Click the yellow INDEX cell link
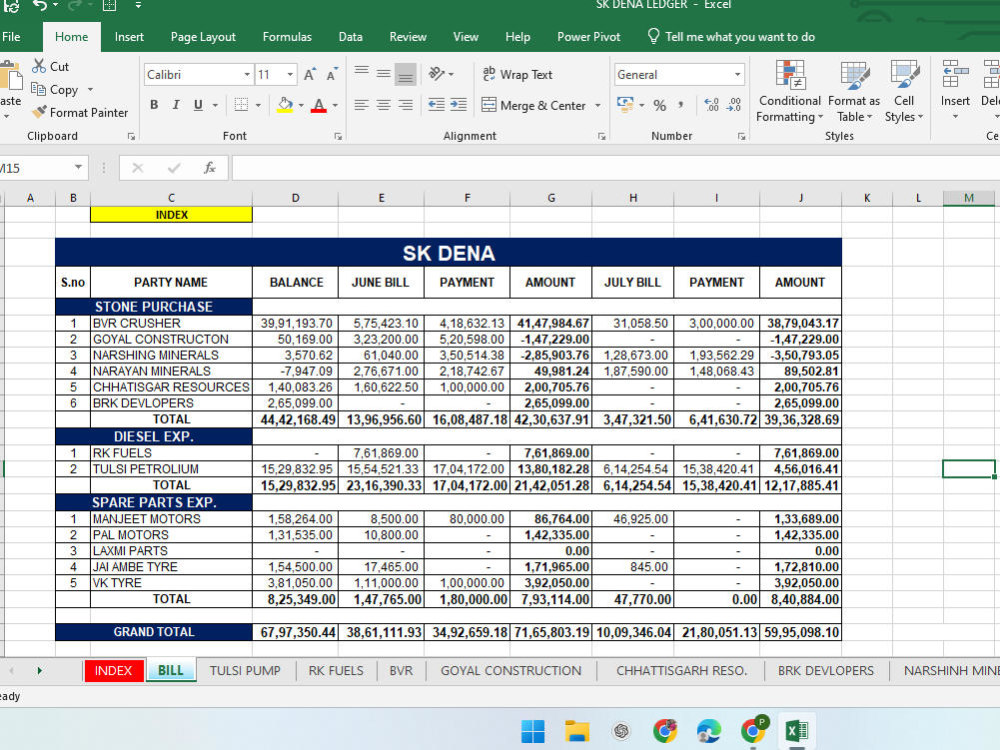1000x750 pixels. click(x=172, y=214)
